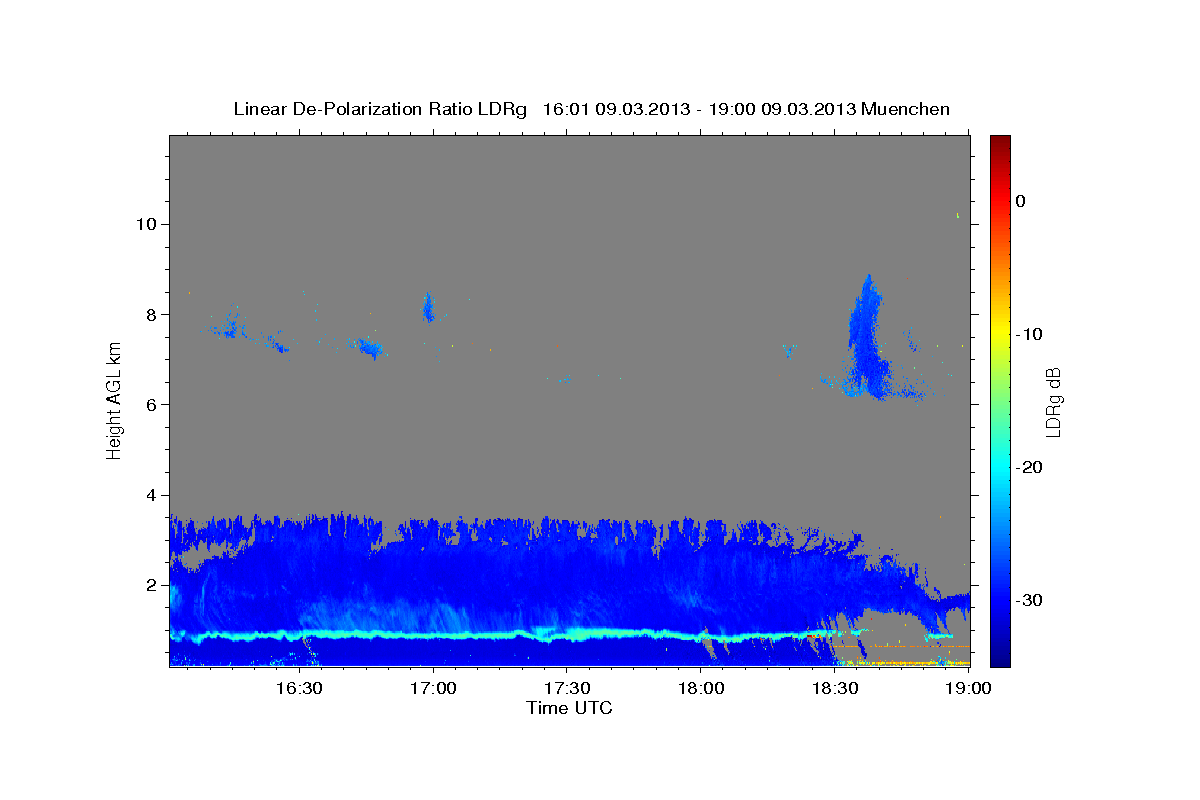The width and height of the screenshot is (1200, 800).
Task: Click the colorbar value label -10
Action: pos(1030,334)
